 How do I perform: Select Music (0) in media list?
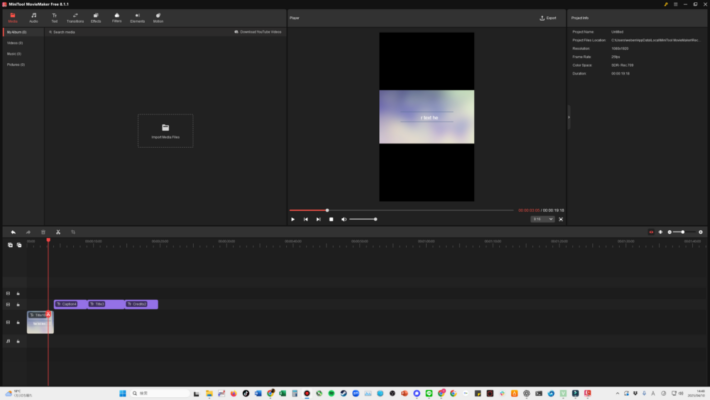14,54
